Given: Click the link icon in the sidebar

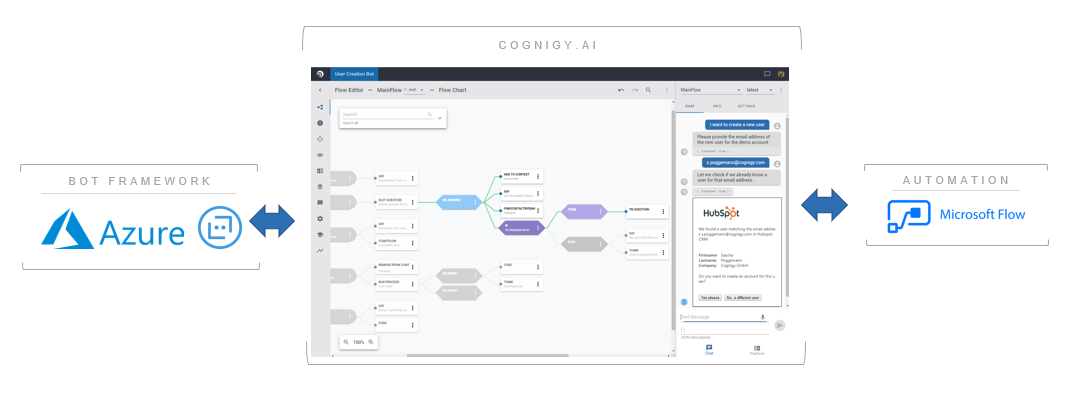Looking at the screenshot, I should pos(320,155).
